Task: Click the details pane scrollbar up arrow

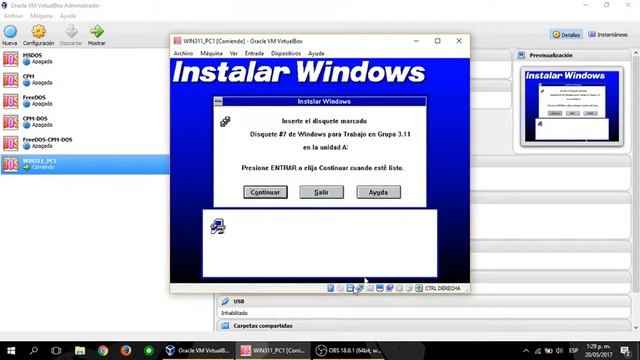Action: (x=636, y=53)
